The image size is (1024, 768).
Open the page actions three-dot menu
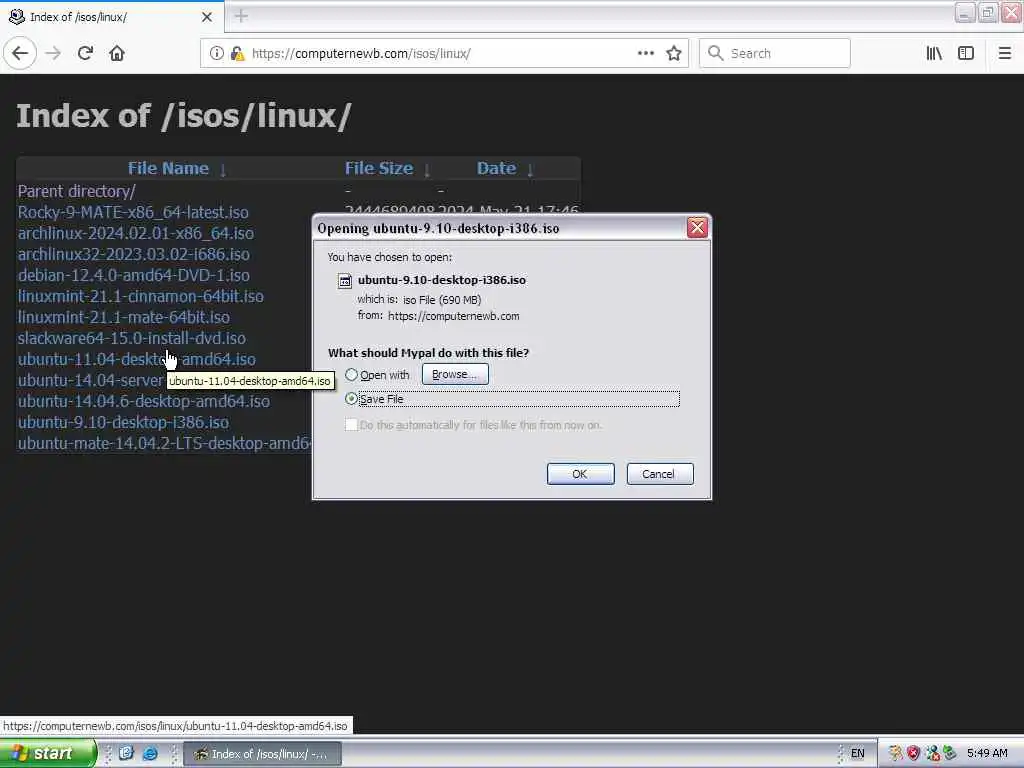[646, 54]
